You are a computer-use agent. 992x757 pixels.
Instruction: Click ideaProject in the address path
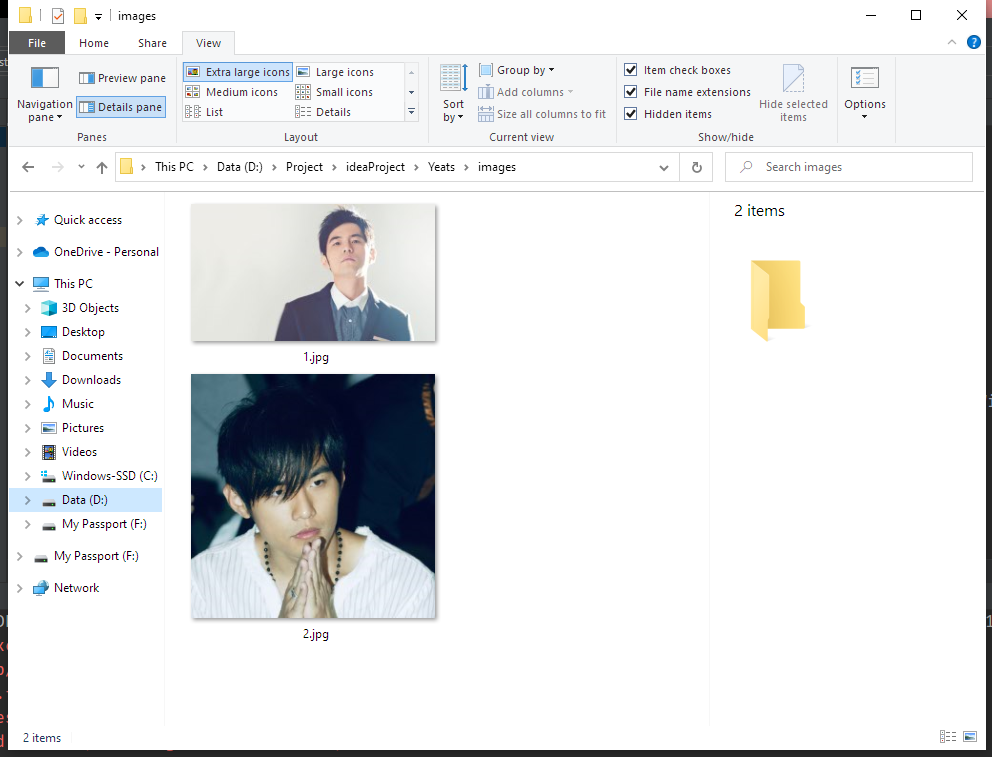(375, 167)
